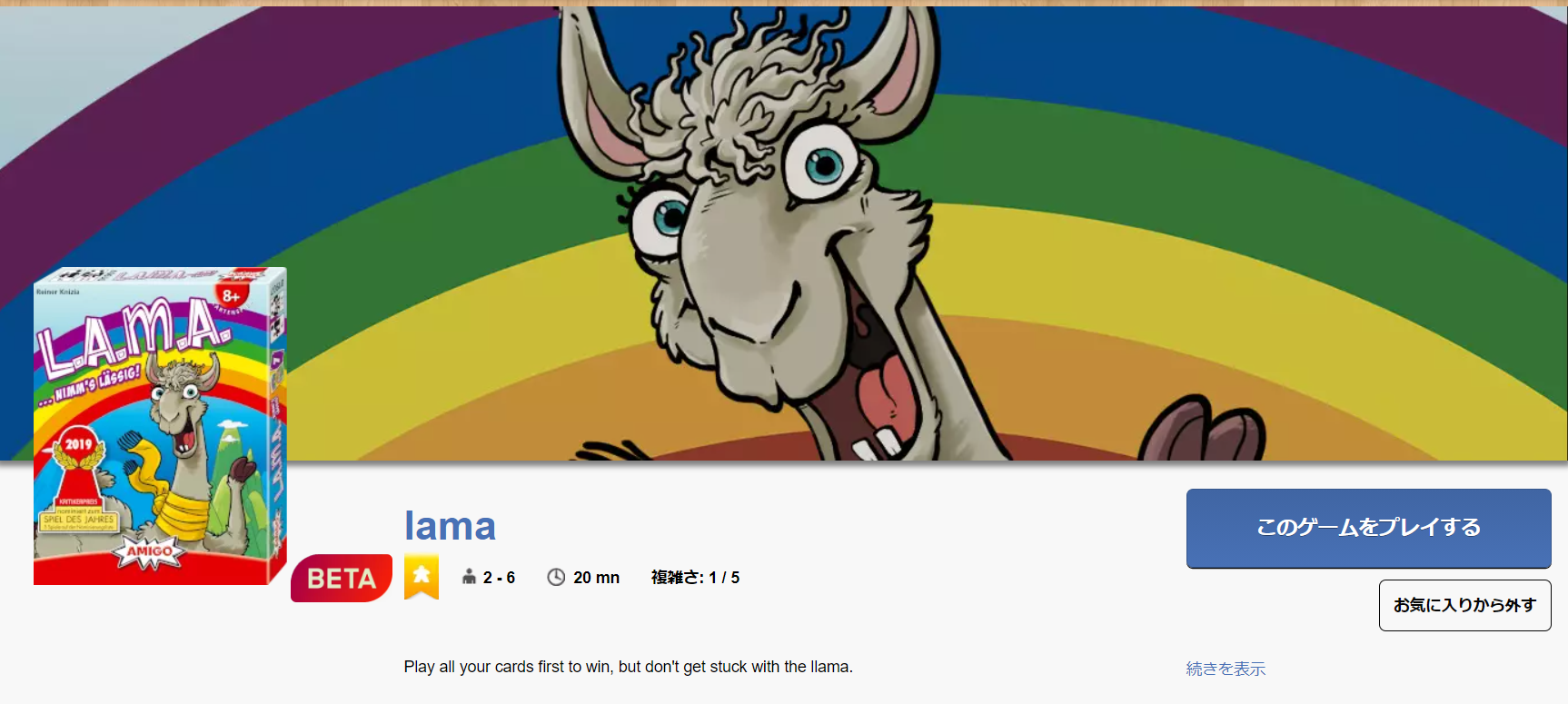1568x704 pixels.
Task: Open the lama game title
Action: [450, 526]
